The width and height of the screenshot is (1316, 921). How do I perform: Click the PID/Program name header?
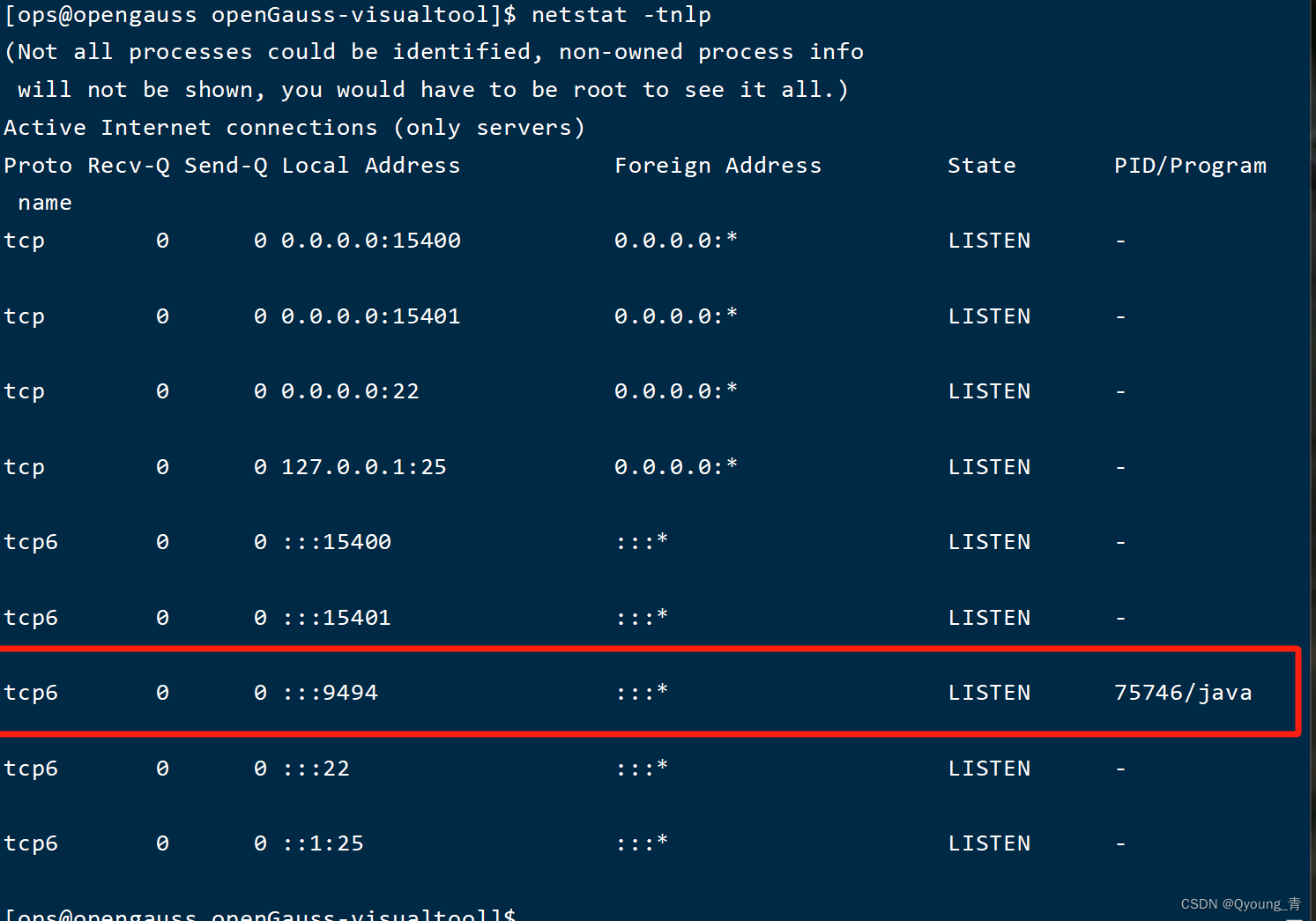(x=1190, y=165)
